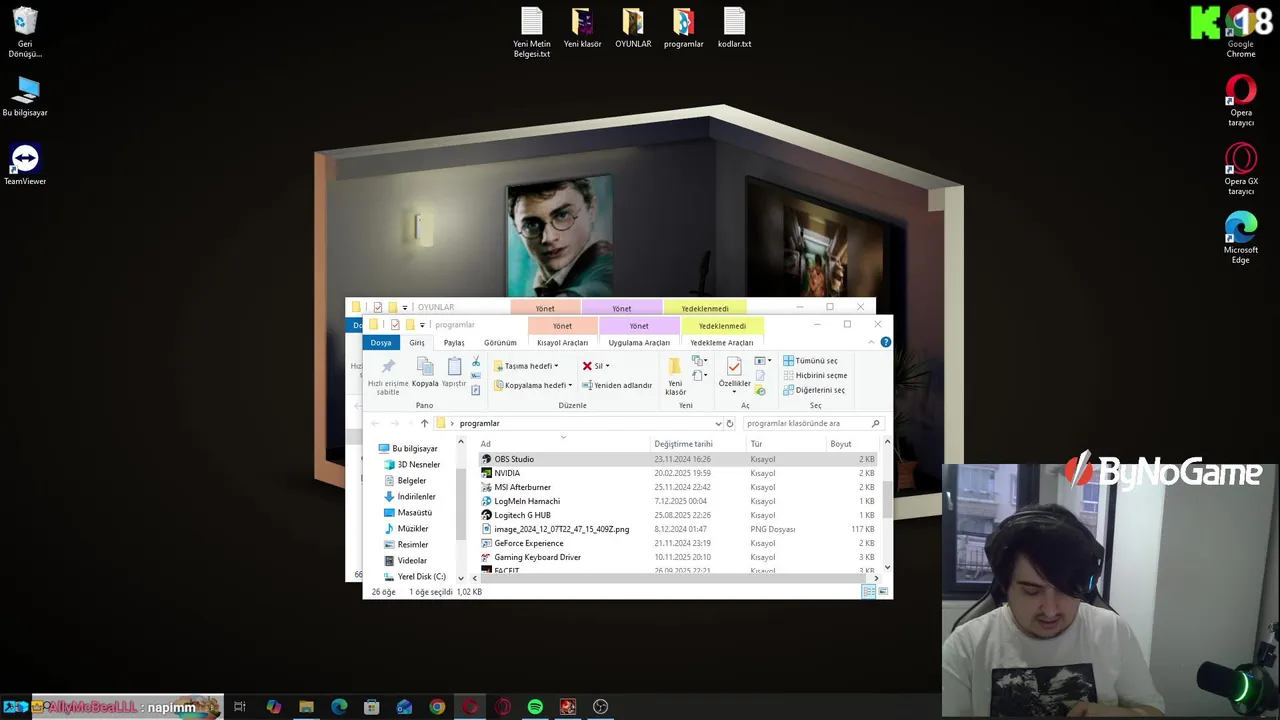The height and width of the screenshot is (720, 1280).
Task: Open OBS Studio from the taskbar
Action: tap(600, 707)
